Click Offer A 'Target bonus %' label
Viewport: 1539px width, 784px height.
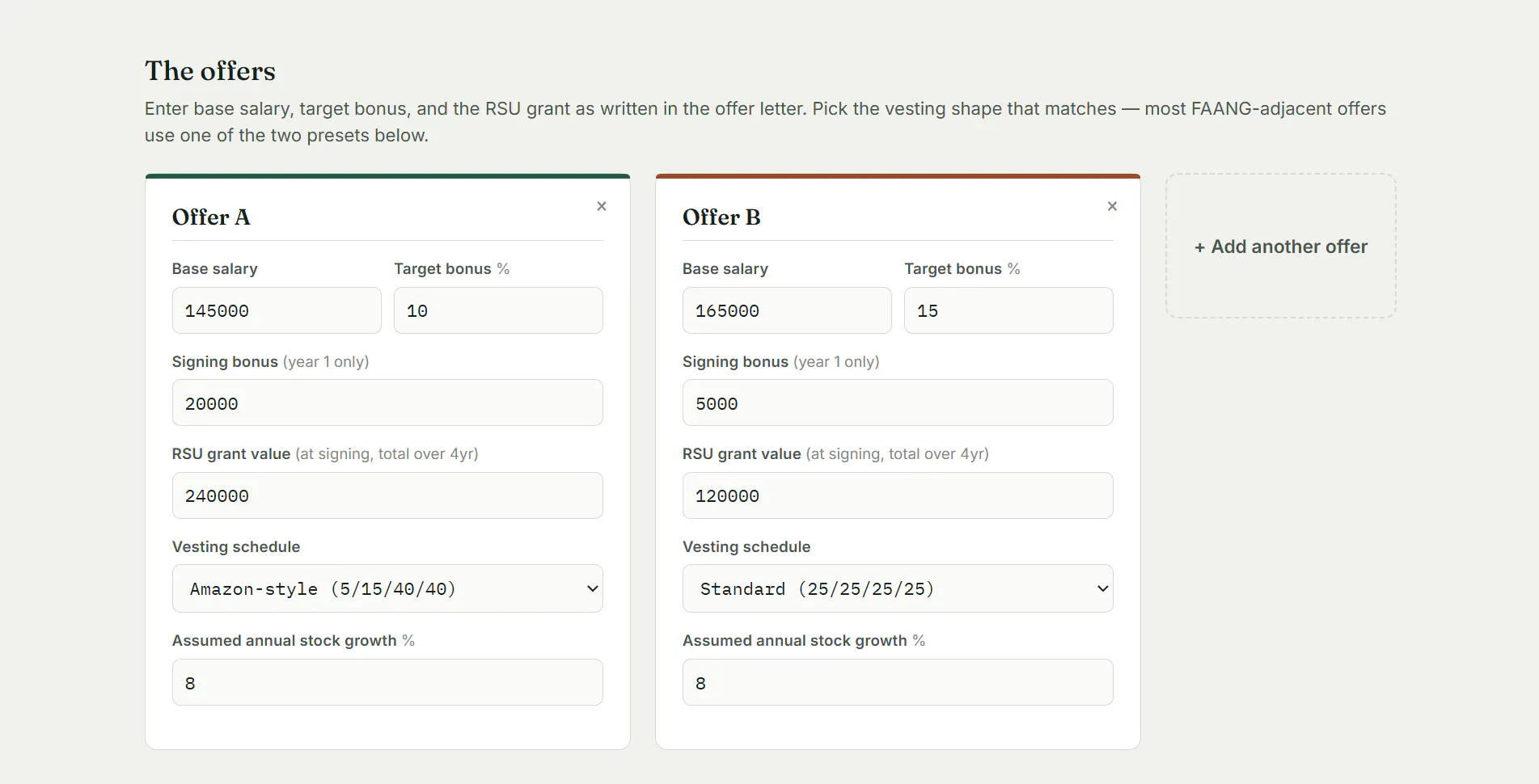(452, 268)
